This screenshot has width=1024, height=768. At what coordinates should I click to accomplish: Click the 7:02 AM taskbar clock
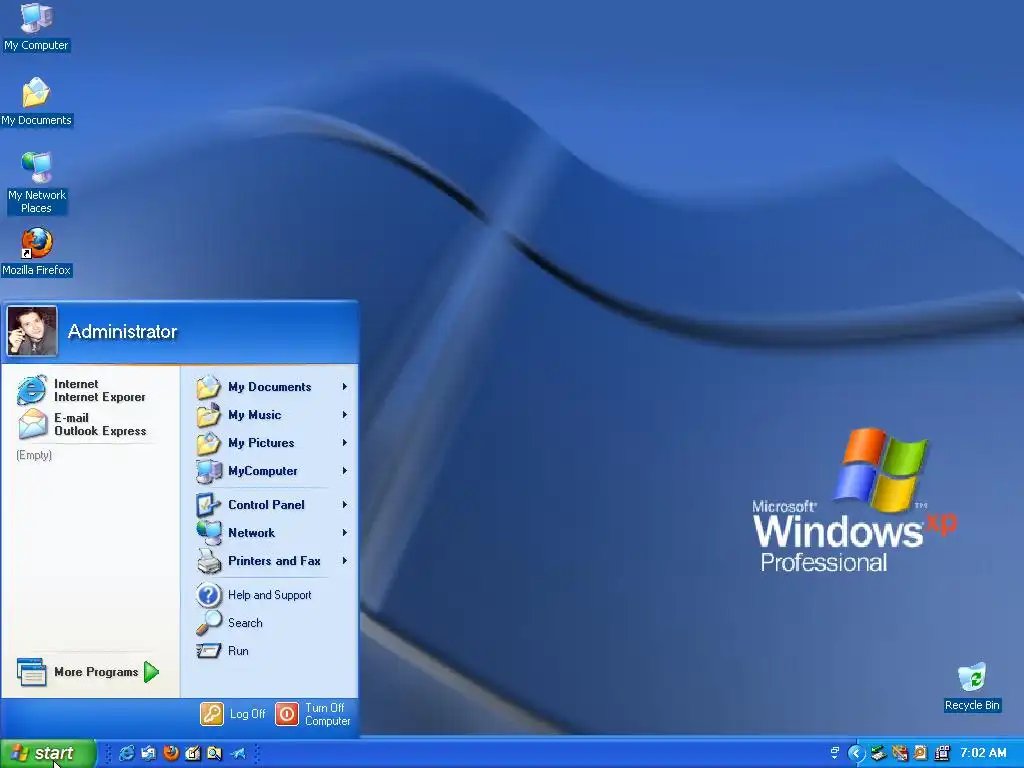click(x=984, y=753)
